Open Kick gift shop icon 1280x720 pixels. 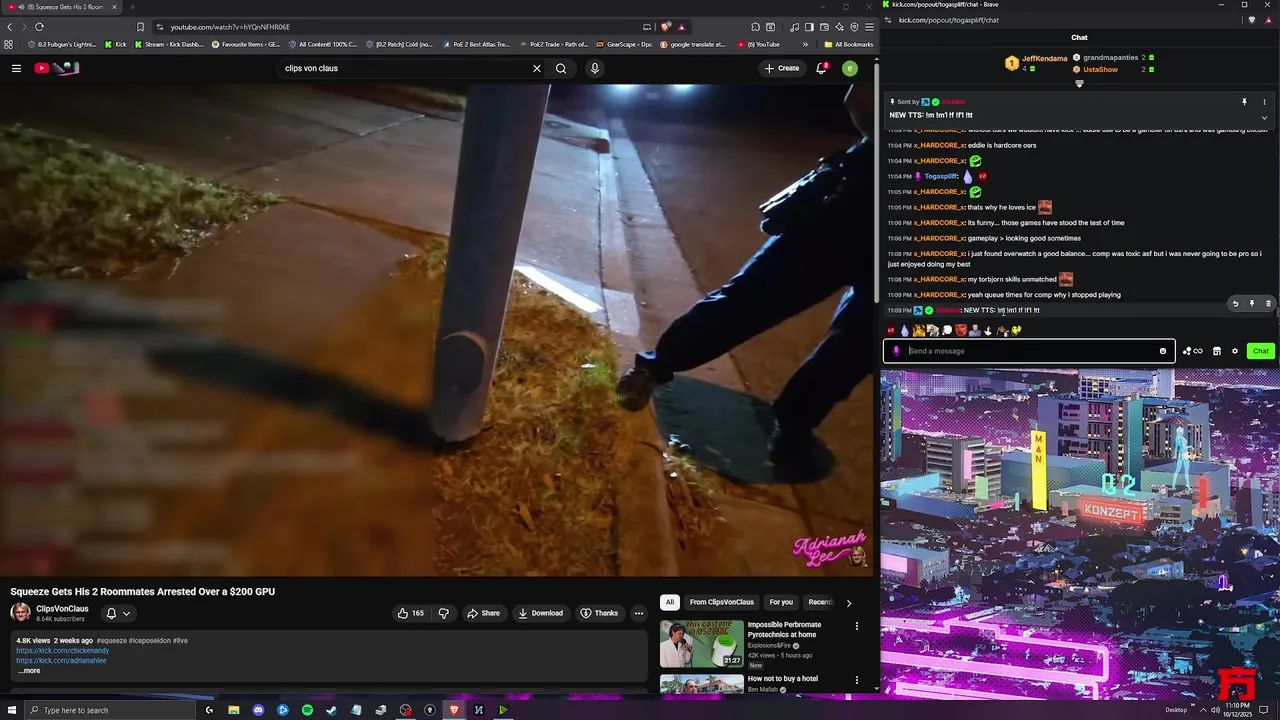coord(1216,351)
